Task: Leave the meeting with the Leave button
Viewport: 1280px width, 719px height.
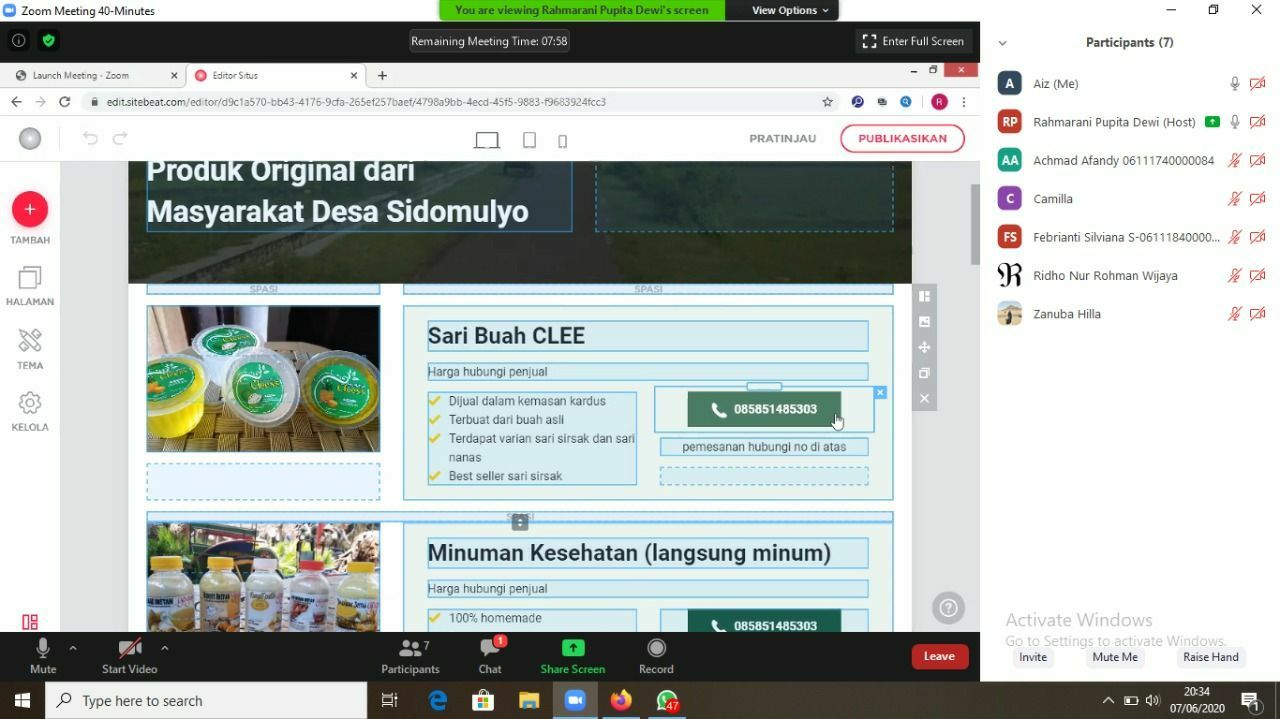Action: (x=939, y=656)
